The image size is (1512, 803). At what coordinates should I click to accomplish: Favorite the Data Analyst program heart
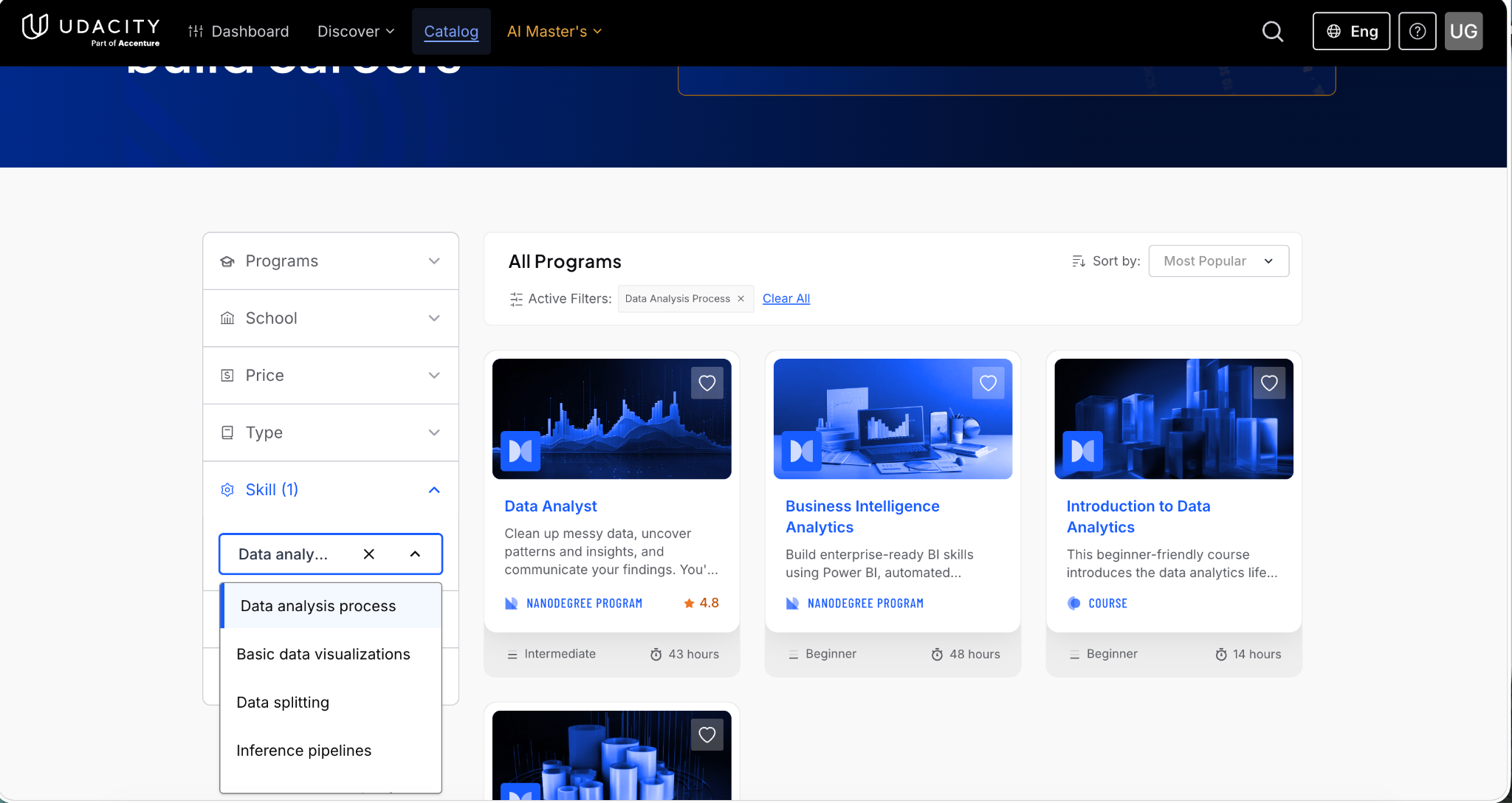coord(707,383)
